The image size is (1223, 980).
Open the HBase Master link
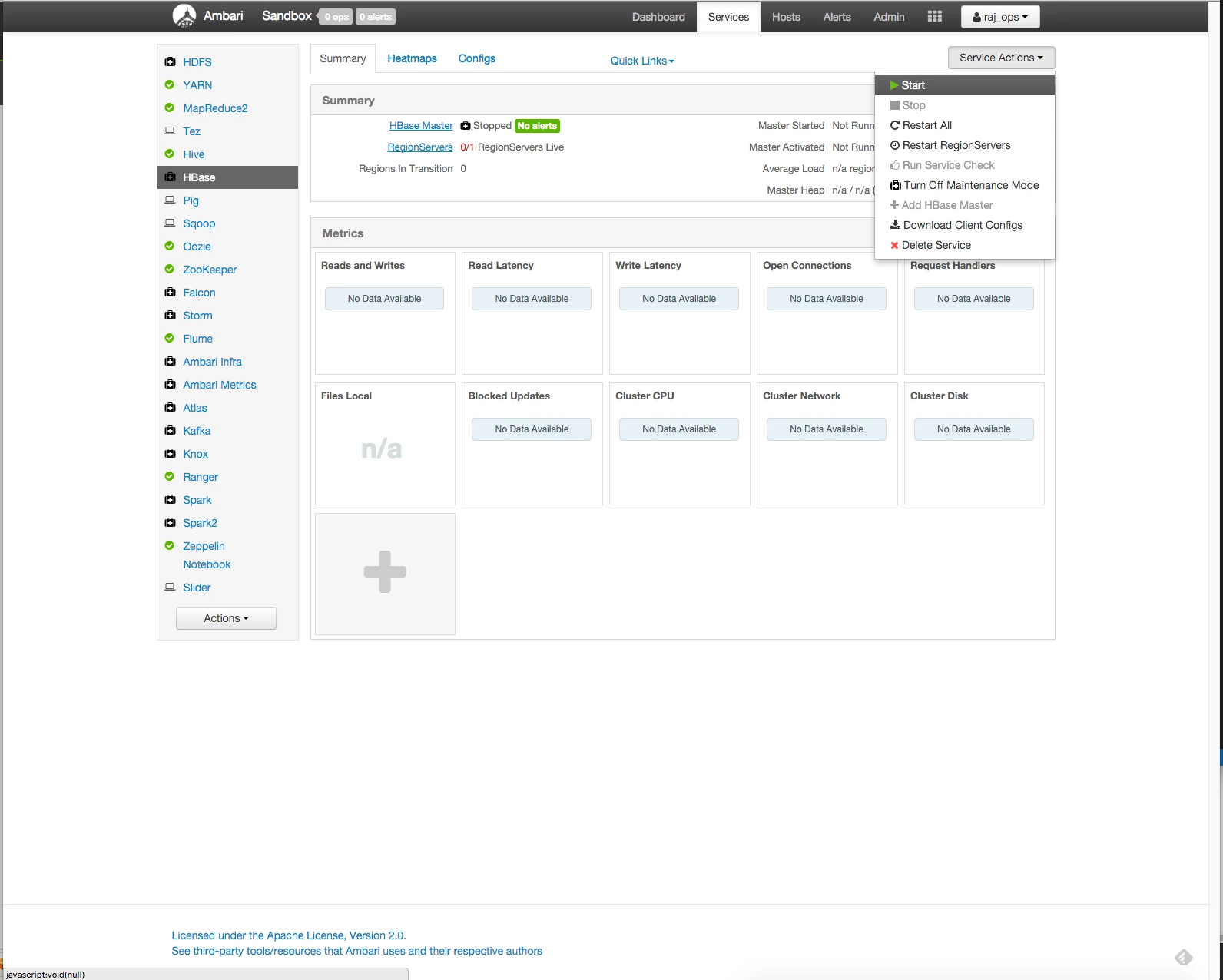421,126
